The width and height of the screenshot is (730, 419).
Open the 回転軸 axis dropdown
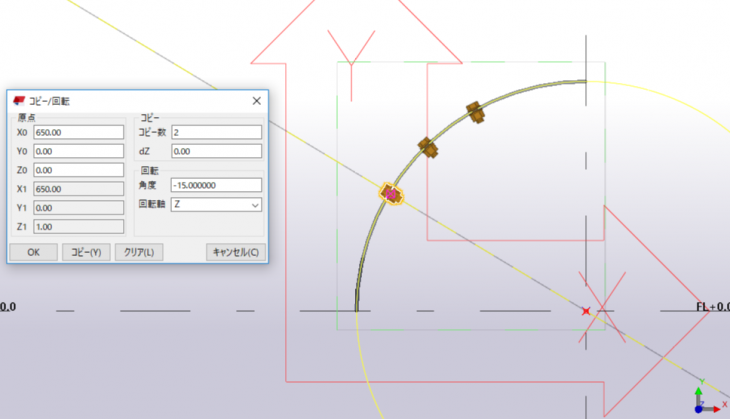pos(215,204)
